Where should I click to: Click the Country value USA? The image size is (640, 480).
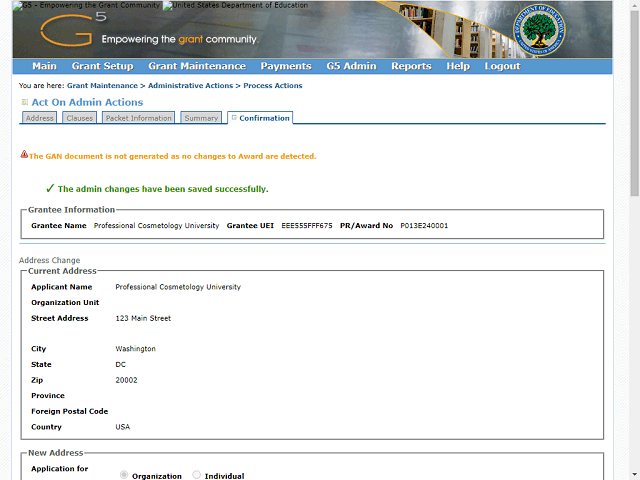122,427
